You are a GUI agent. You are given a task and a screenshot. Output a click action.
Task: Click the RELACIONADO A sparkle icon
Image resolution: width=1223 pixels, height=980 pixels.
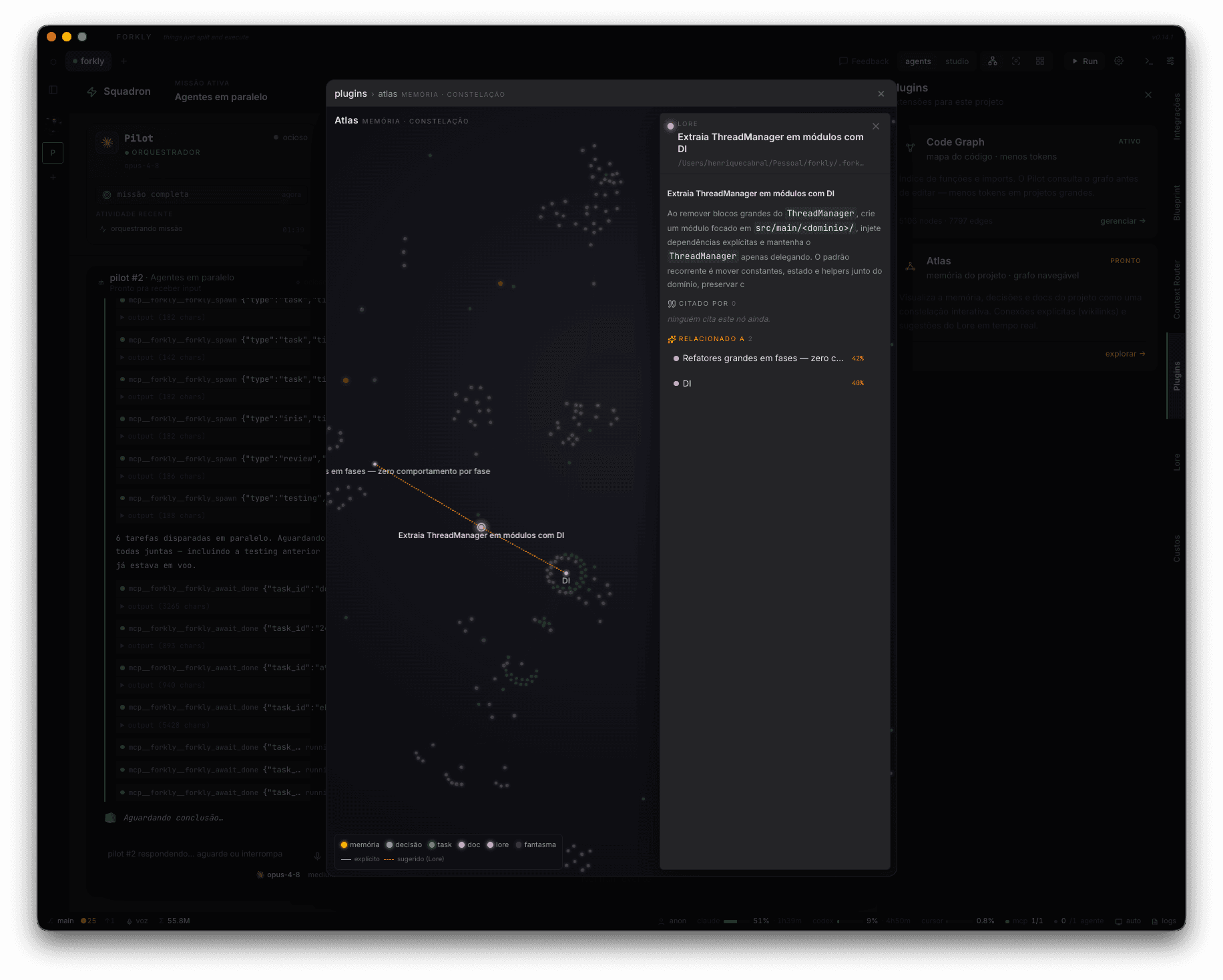672,339
